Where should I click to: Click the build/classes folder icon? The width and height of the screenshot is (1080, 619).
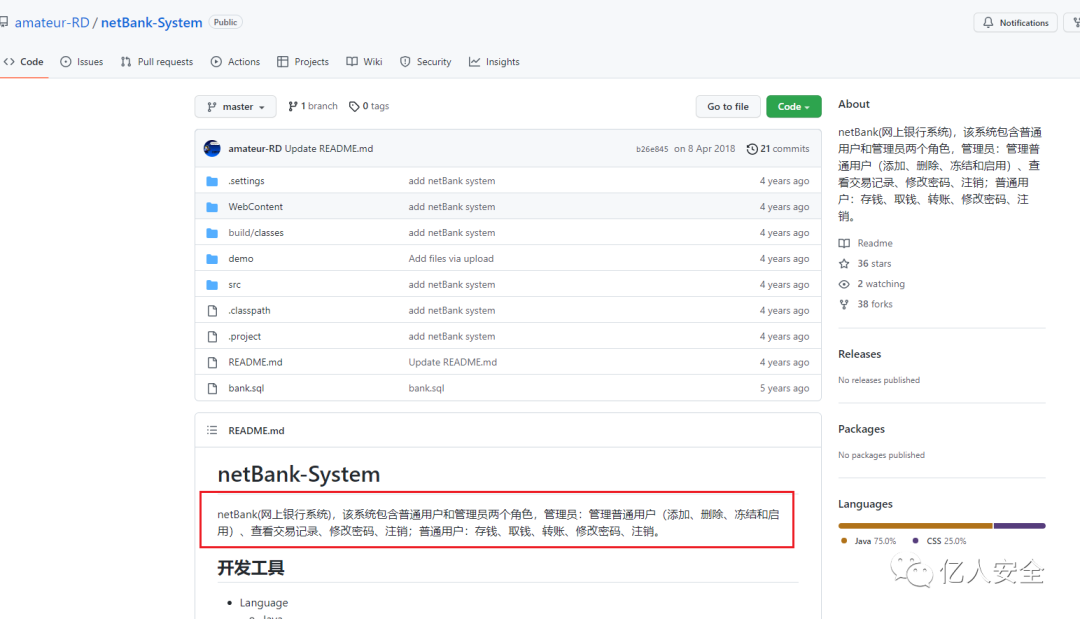click(212, 233)
